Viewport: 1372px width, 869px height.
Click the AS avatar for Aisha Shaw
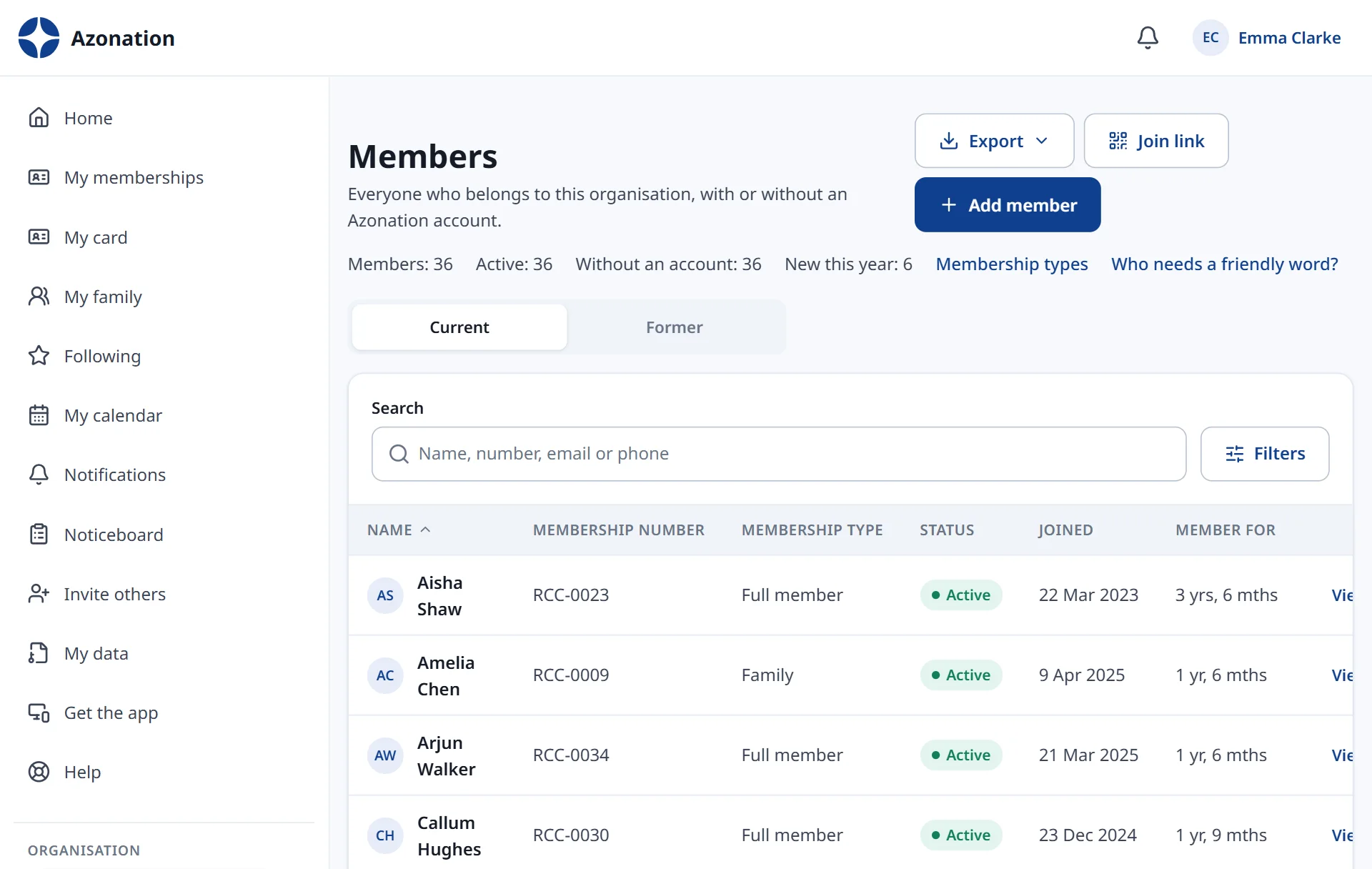385,595
